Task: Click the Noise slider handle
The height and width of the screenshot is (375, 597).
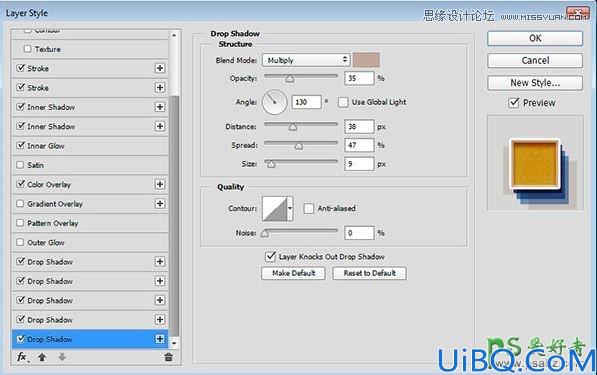Action: coord(265,233)
